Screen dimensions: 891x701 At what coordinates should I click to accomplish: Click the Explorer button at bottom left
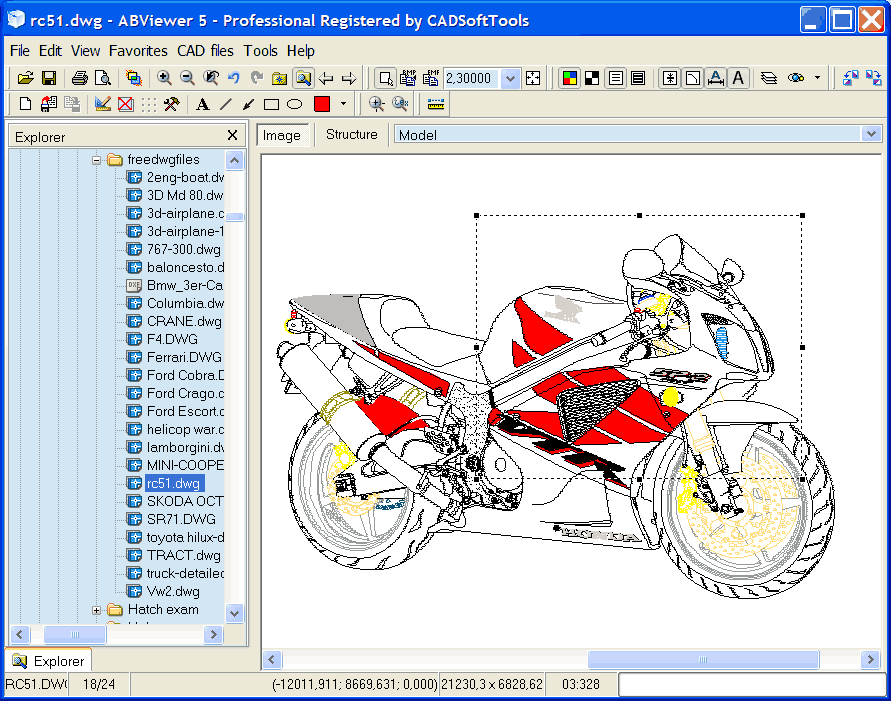click(47, 660)
